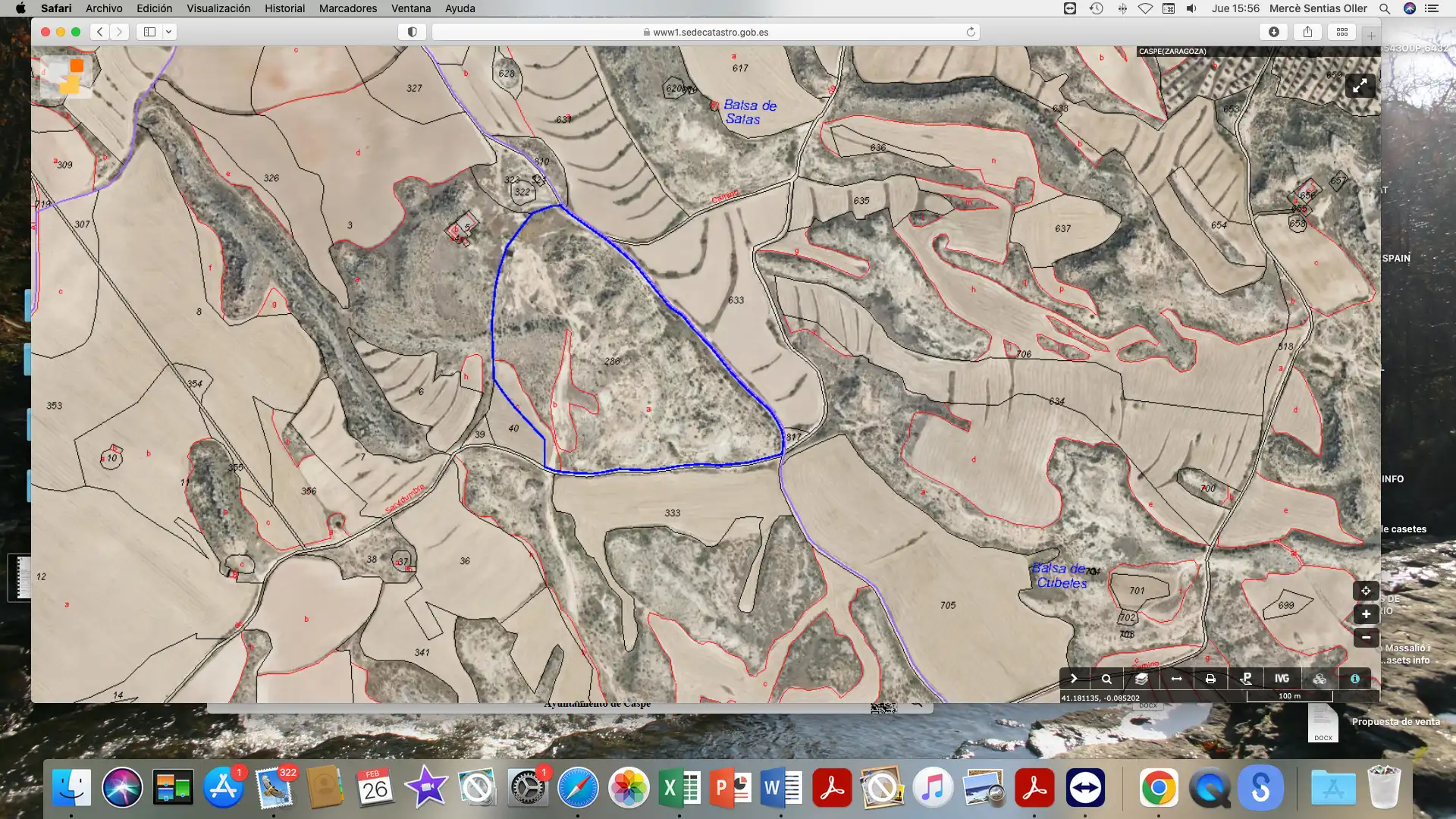Click the clock showing Jue 15:56
Screen dimensions: 1456x819
[x=1235, y=8]
